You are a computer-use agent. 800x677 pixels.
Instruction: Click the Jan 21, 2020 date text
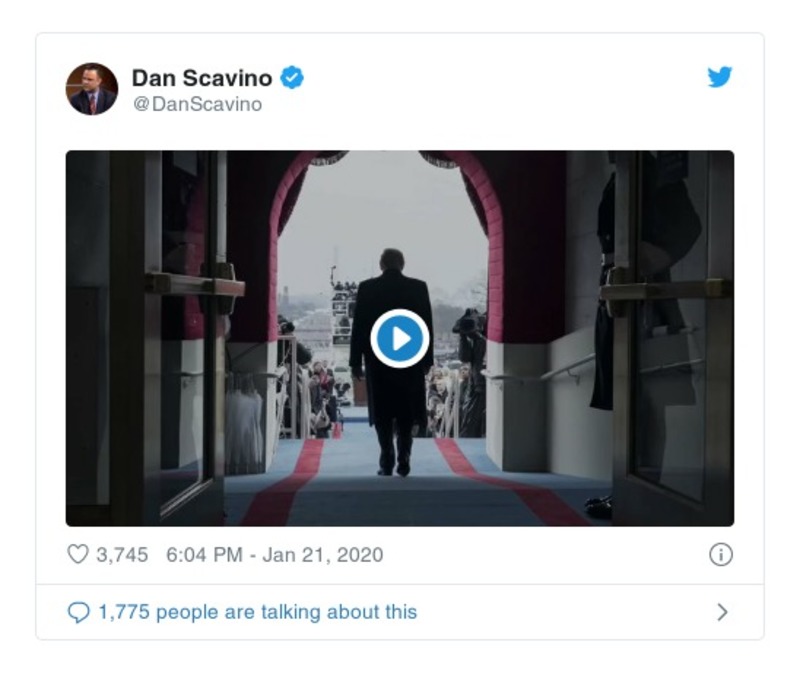click(322, 554)
